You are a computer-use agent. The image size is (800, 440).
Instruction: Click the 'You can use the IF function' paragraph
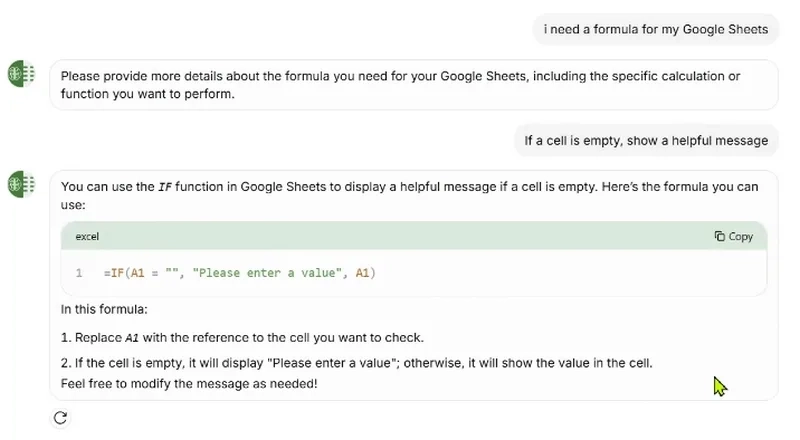409,195
